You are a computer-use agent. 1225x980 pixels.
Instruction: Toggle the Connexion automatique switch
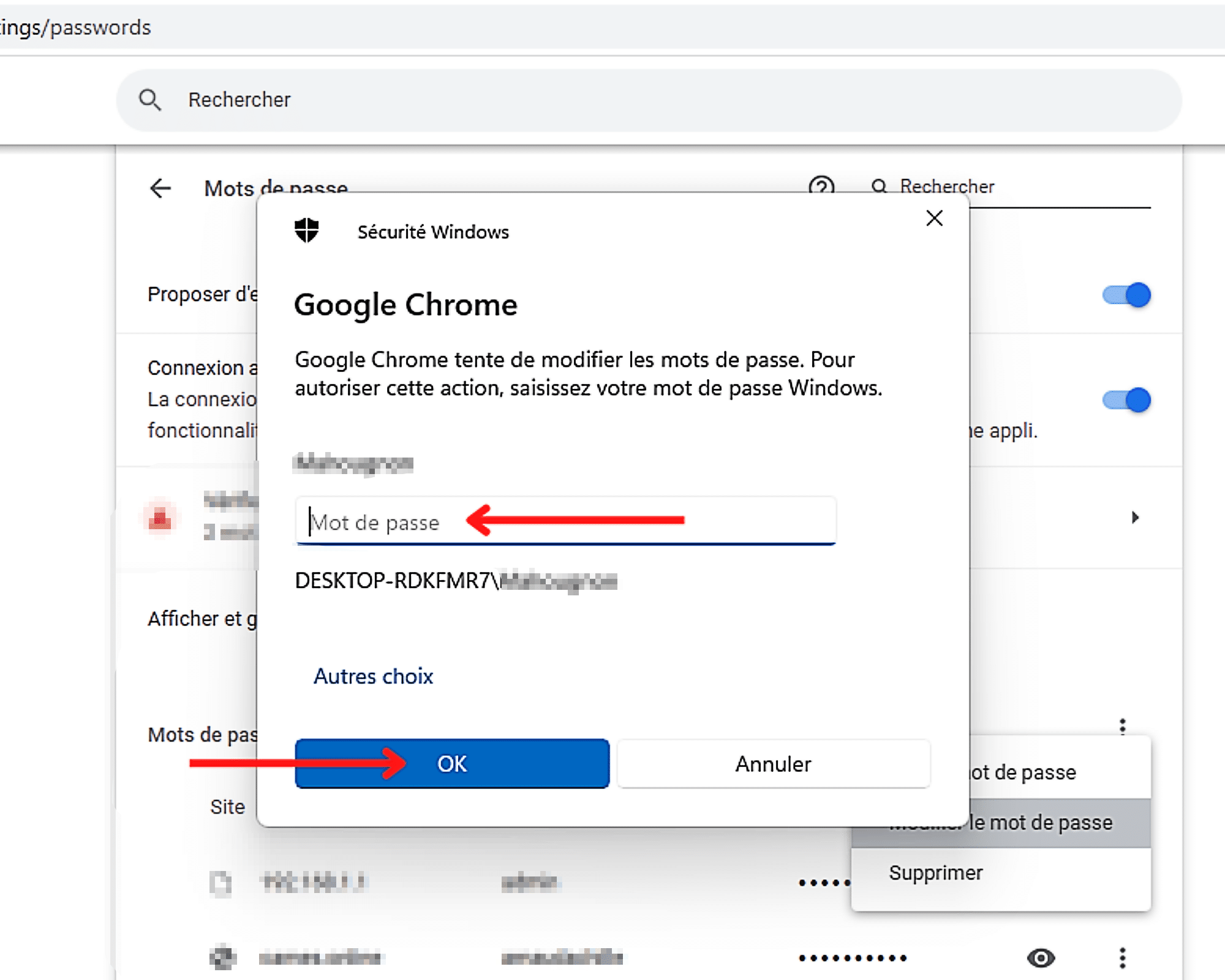click(x=1127, y=400)
